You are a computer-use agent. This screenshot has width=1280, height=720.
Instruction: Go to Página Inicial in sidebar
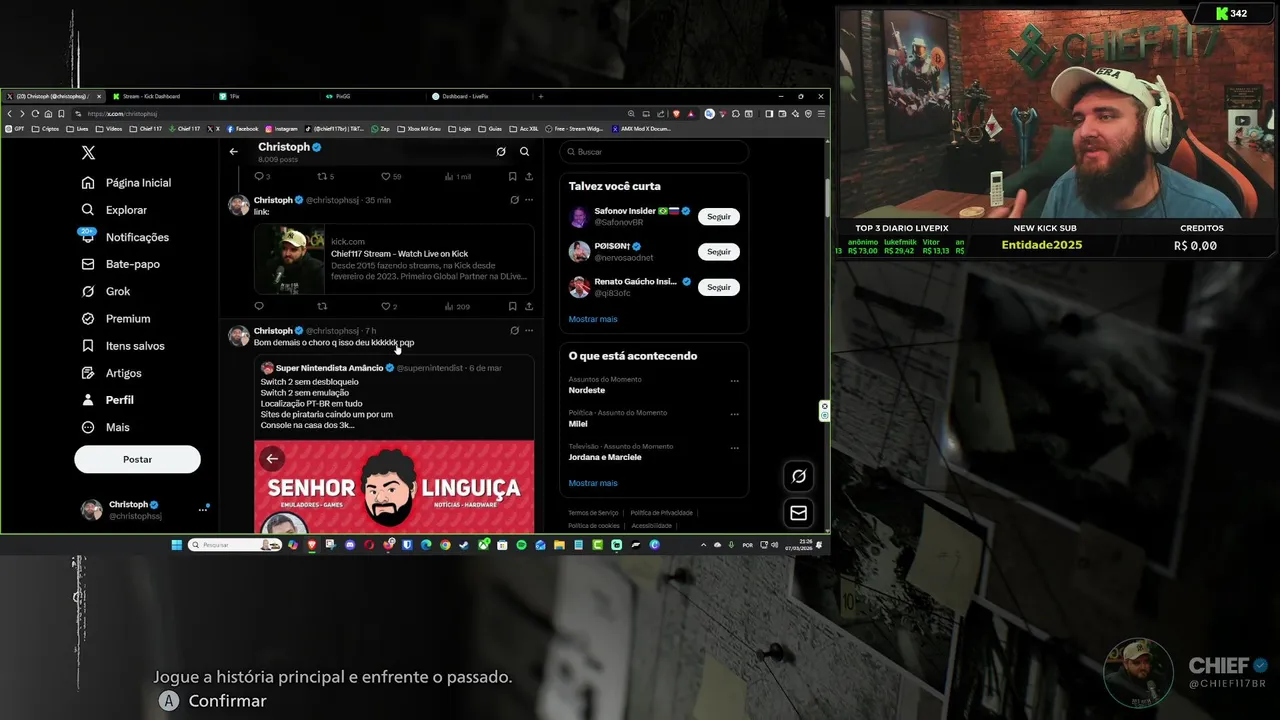pyautogui.click(x=127, y=183)
